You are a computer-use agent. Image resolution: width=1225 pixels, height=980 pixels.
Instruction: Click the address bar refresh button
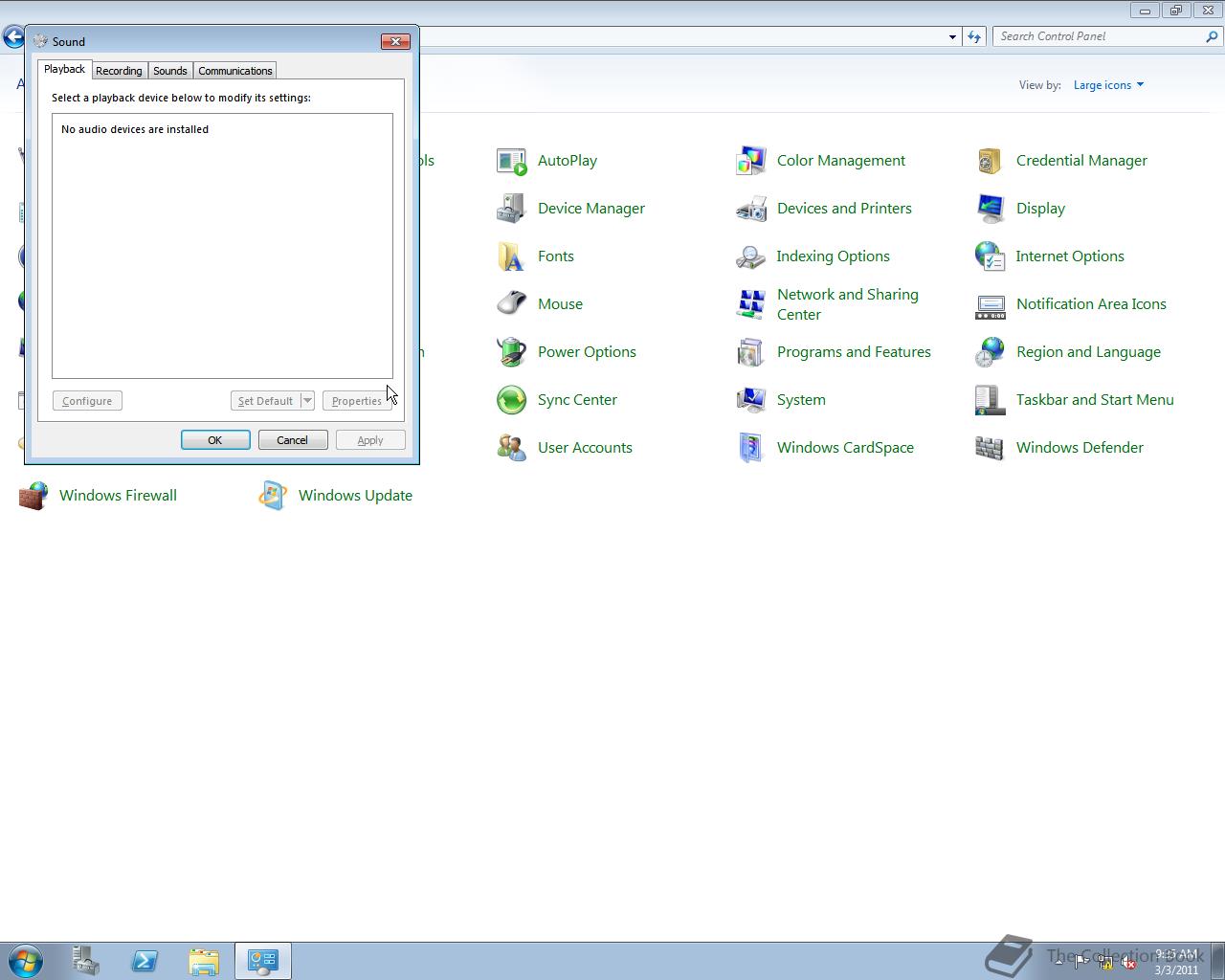pyautogui.click(x=974, y=36)
